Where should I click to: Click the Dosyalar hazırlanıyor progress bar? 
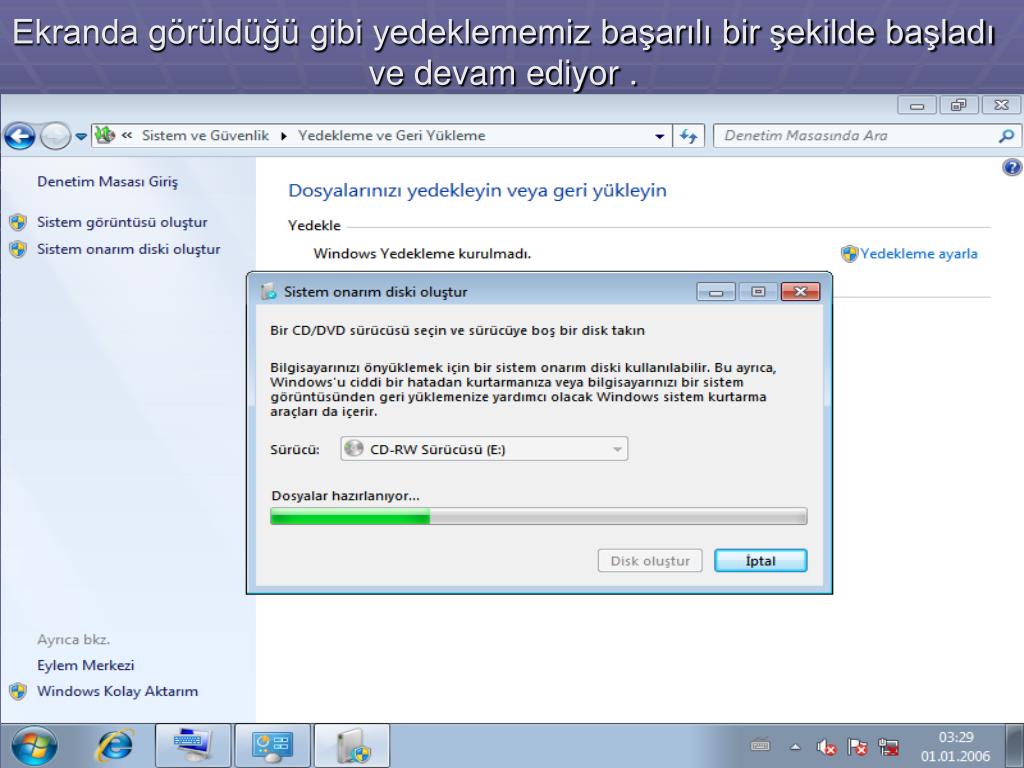[539, 517]
